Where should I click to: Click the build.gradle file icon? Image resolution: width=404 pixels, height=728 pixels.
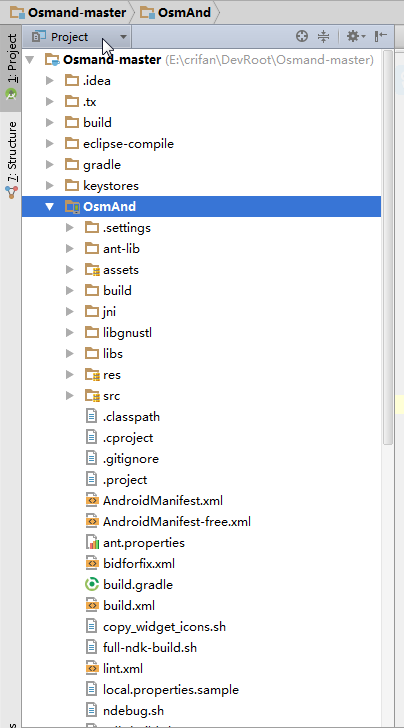pos(92,585)
